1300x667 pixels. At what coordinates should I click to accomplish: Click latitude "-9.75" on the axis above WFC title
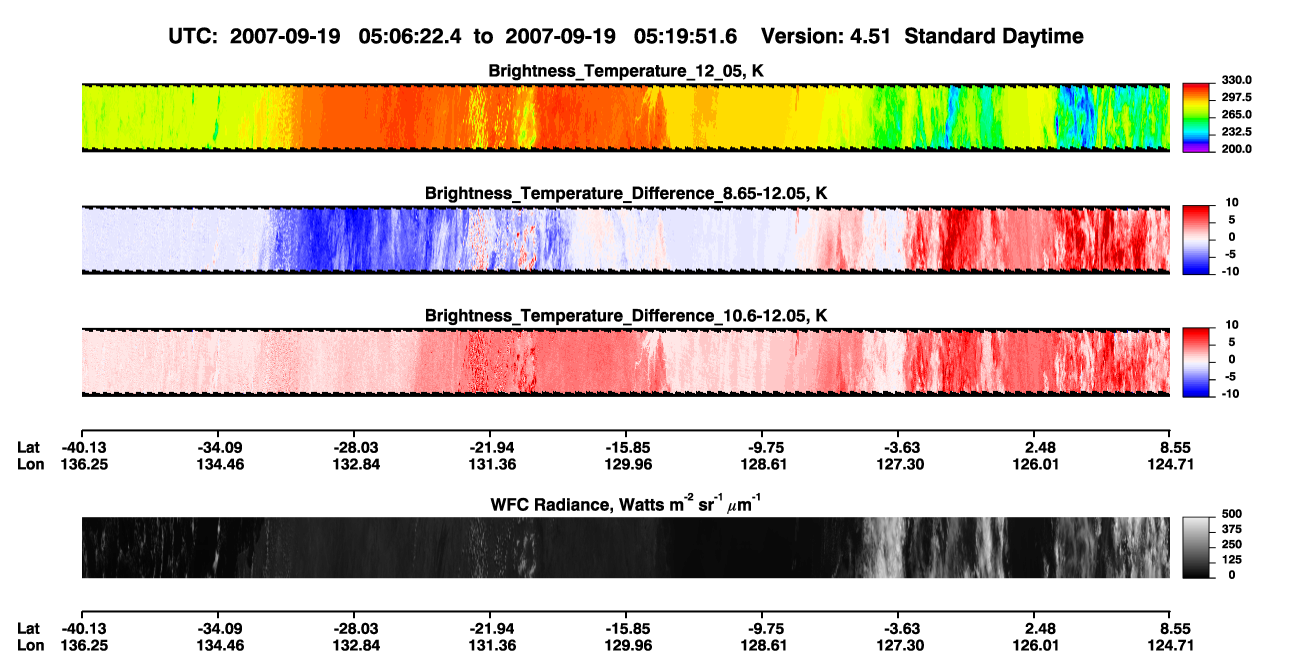tap(762, 447)
